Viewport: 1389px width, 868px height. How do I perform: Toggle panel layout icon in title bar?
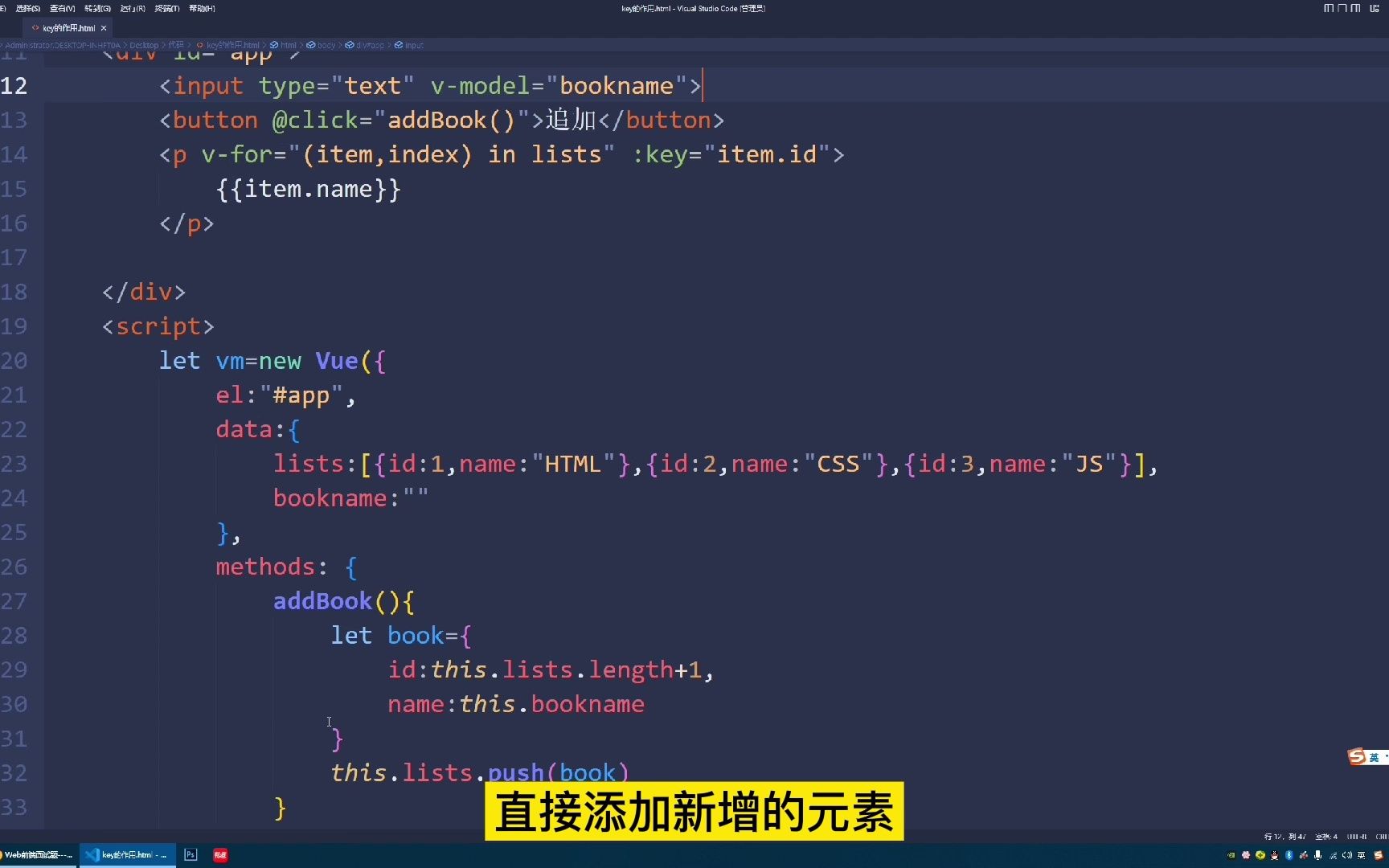pos(1342,8)
